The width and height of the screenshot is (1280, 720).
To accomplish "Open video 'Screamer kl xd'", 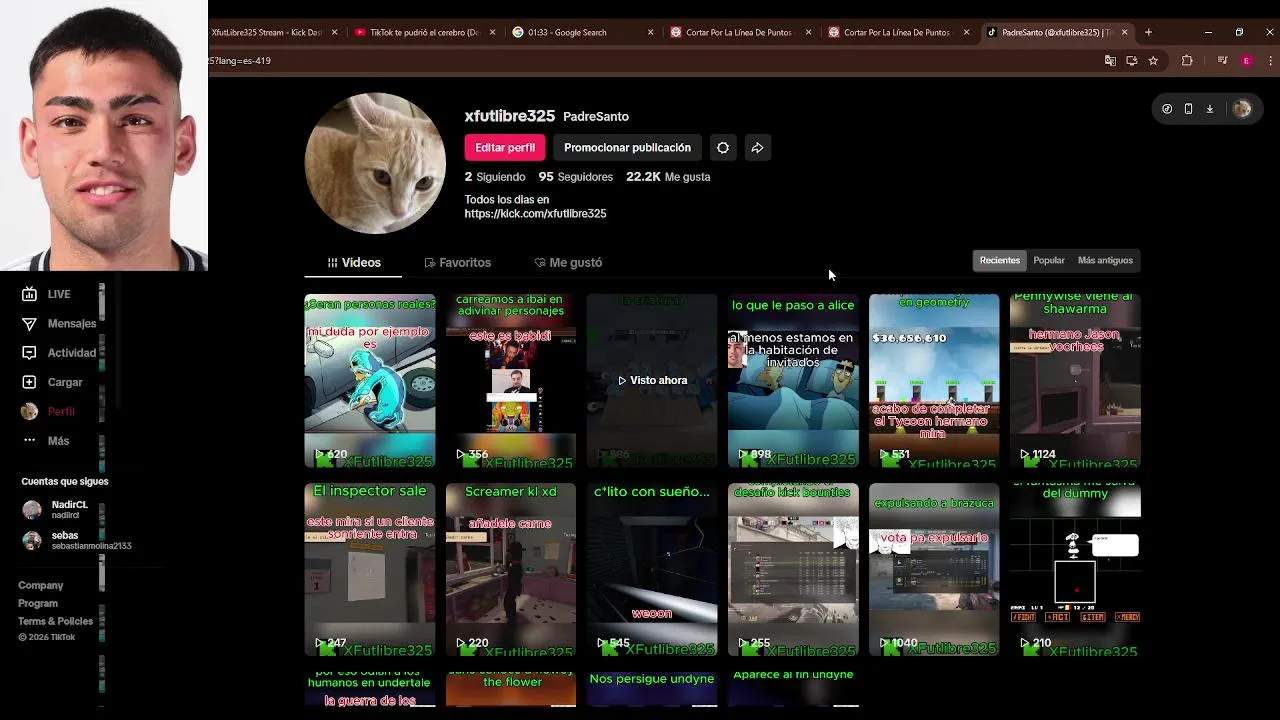I will pos(511,569).
